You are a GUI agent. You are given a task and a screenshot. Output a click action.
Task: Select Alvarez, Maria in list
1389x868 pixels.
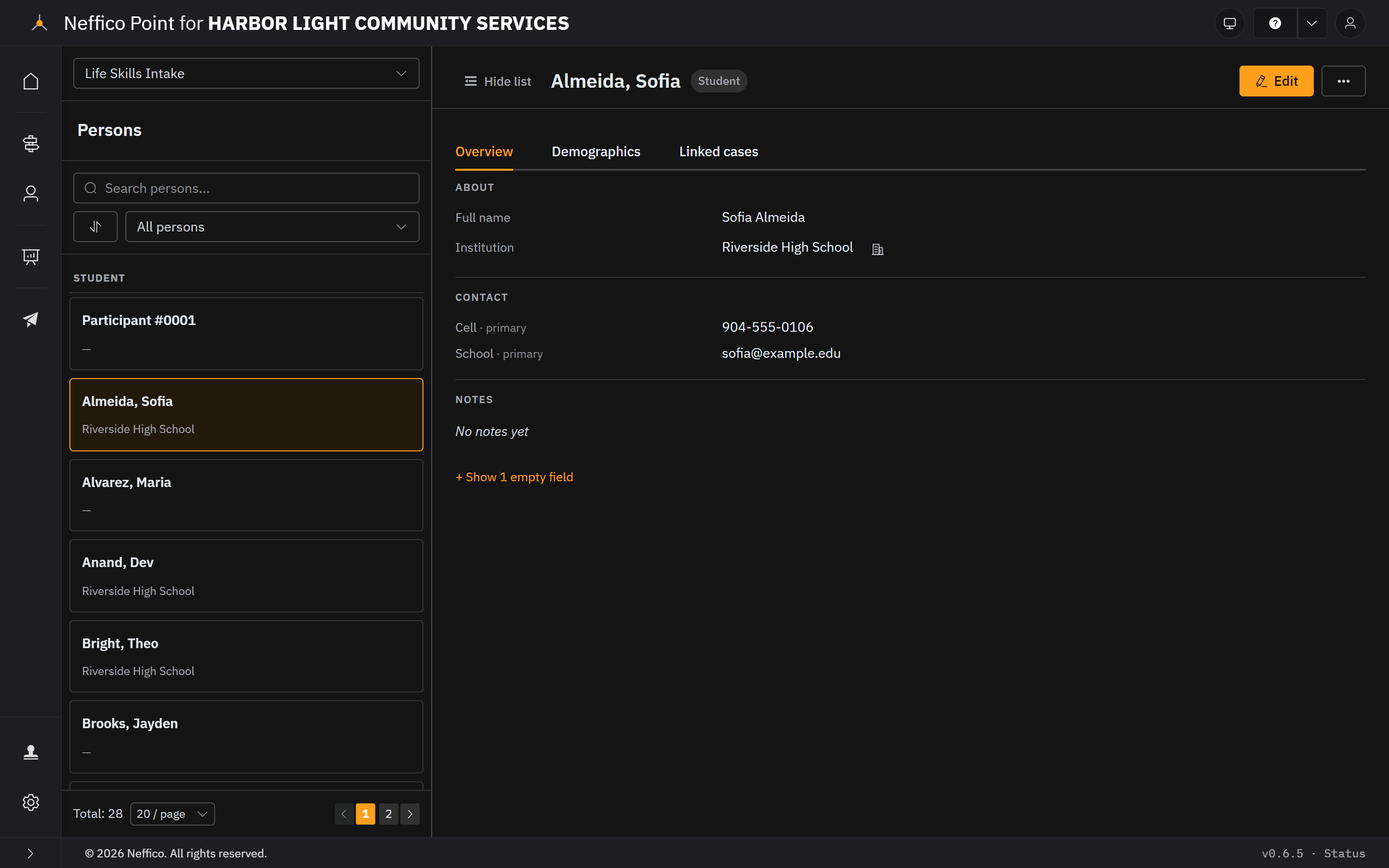click(246, 495)
